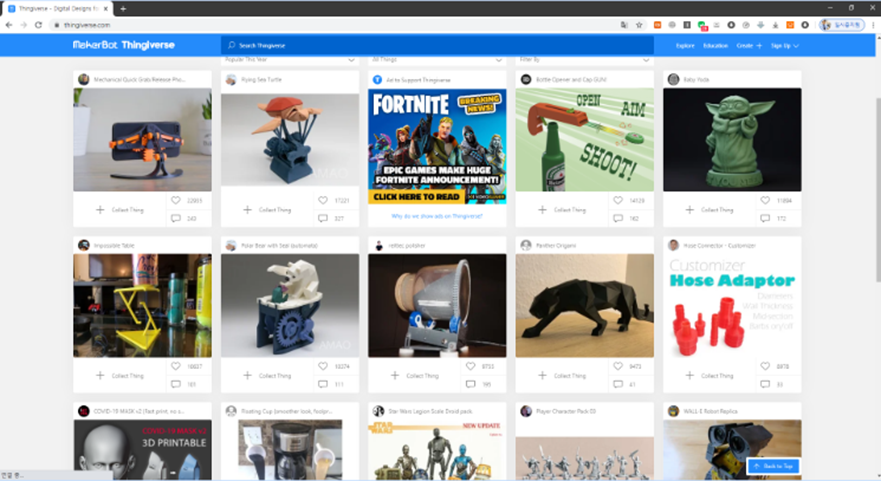881x481 pixels.
Task: Open the Hose Adaptor customizer thumbnail
Action: click(x=732, y=305)
